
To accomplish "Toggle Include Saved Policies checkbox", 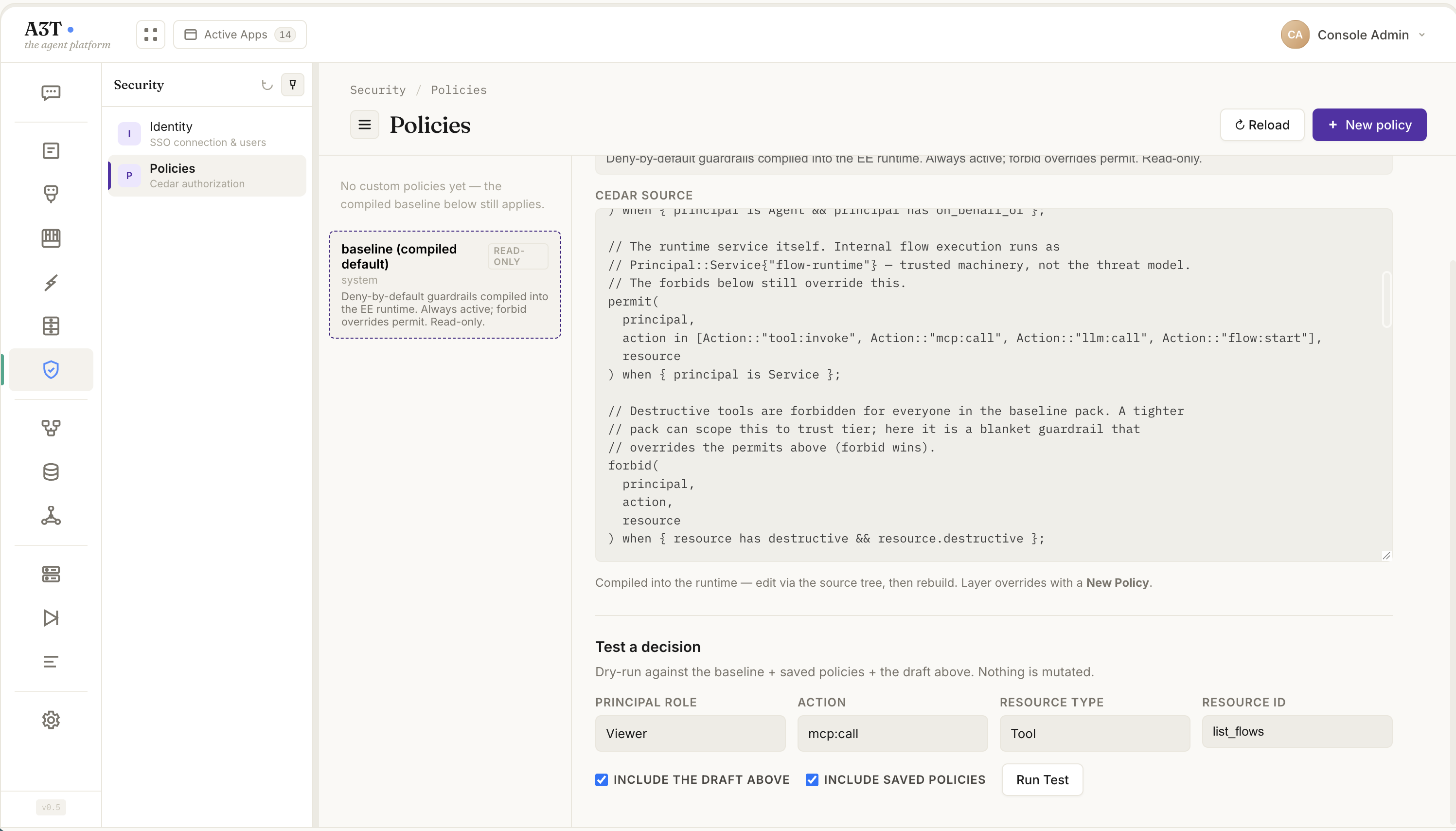I will click(x=812, y=779).
